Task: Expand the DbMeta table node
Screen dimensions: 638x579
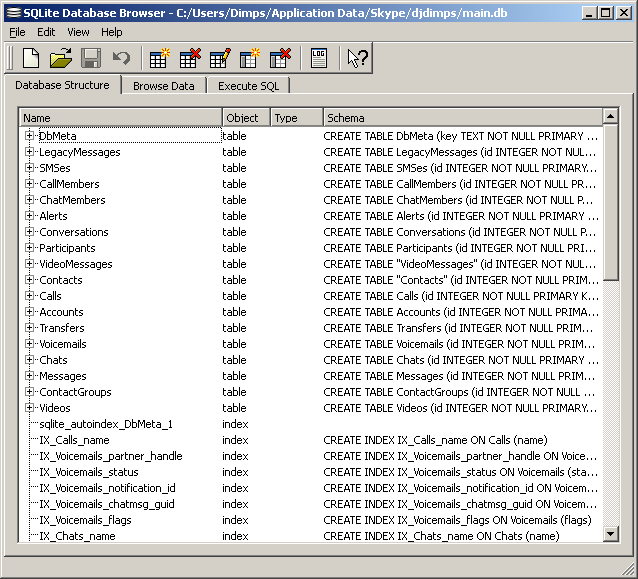Action: (x=29, y=136)
